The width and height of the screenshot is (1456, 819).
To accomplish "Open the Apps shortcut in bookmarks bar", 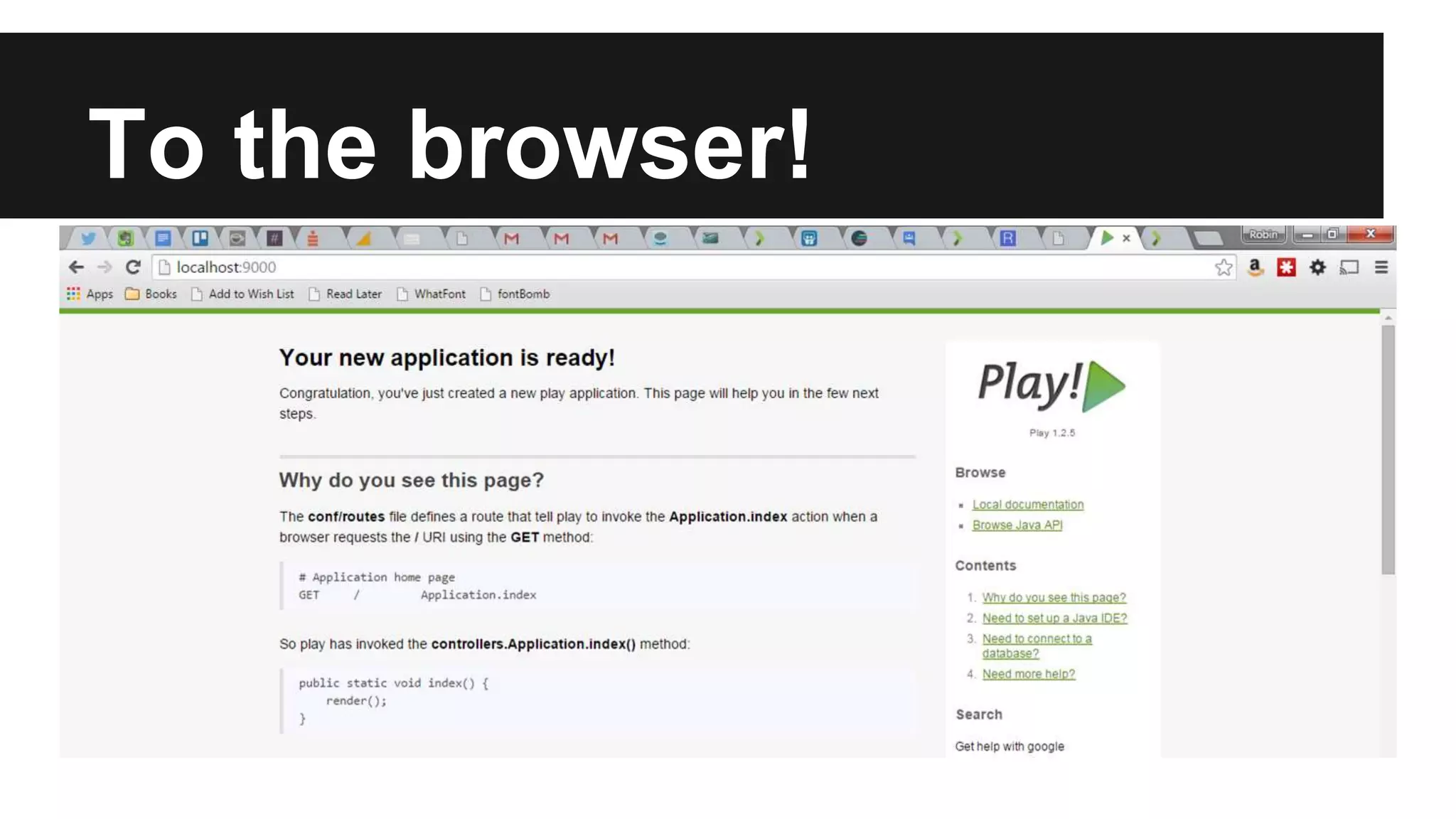I will click(90, 294).
